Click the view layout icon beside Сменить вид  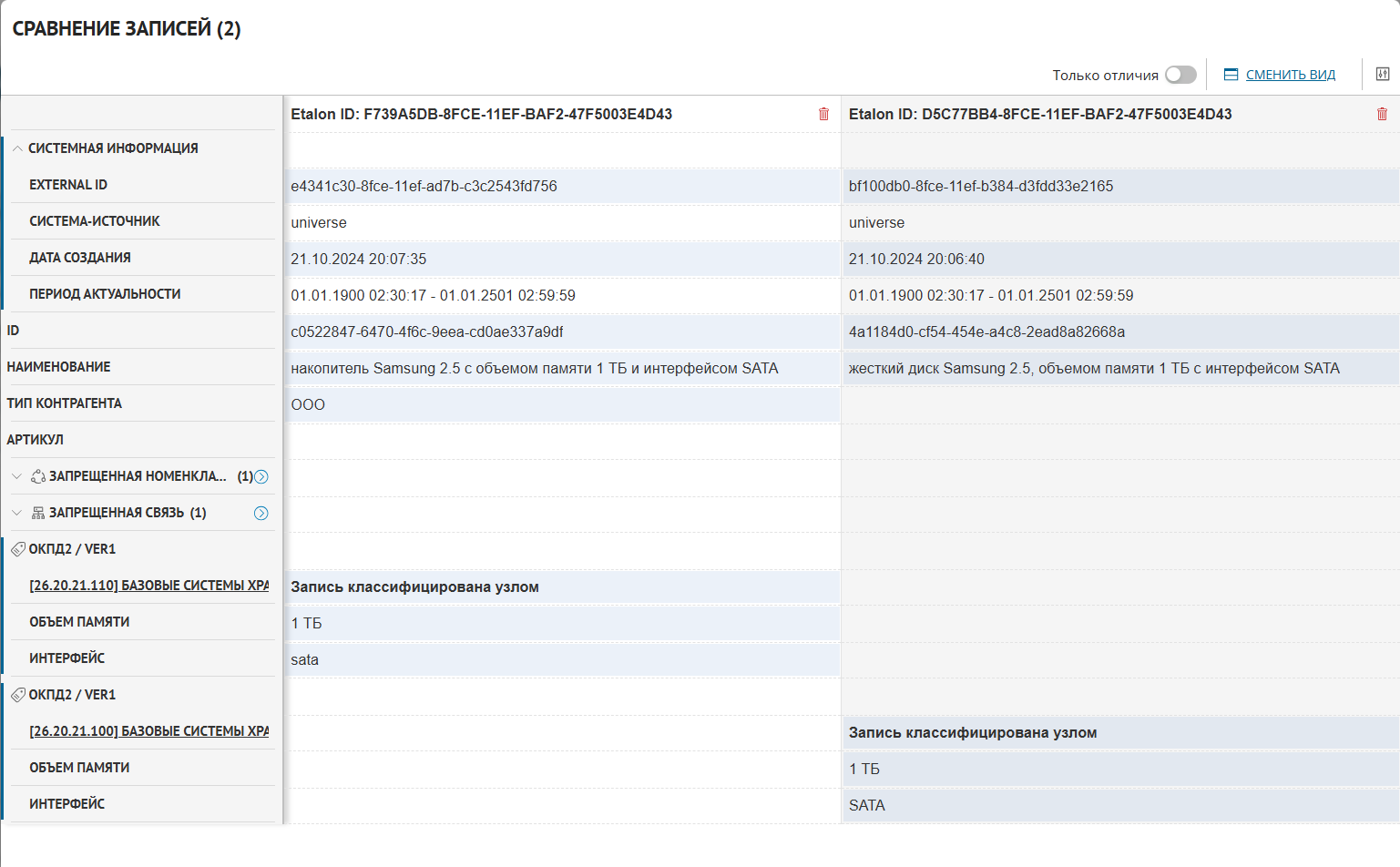click(1231, 75)
